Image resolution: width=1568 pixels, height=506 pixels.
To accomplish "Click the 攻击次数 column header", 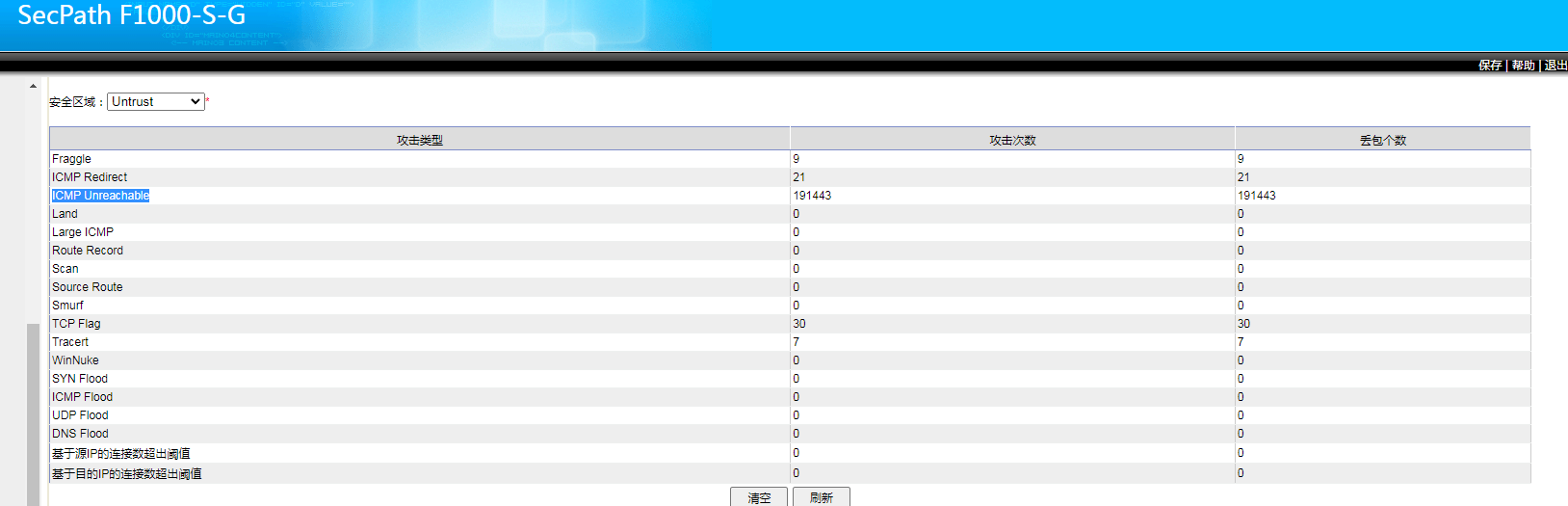I will 1012,140.
